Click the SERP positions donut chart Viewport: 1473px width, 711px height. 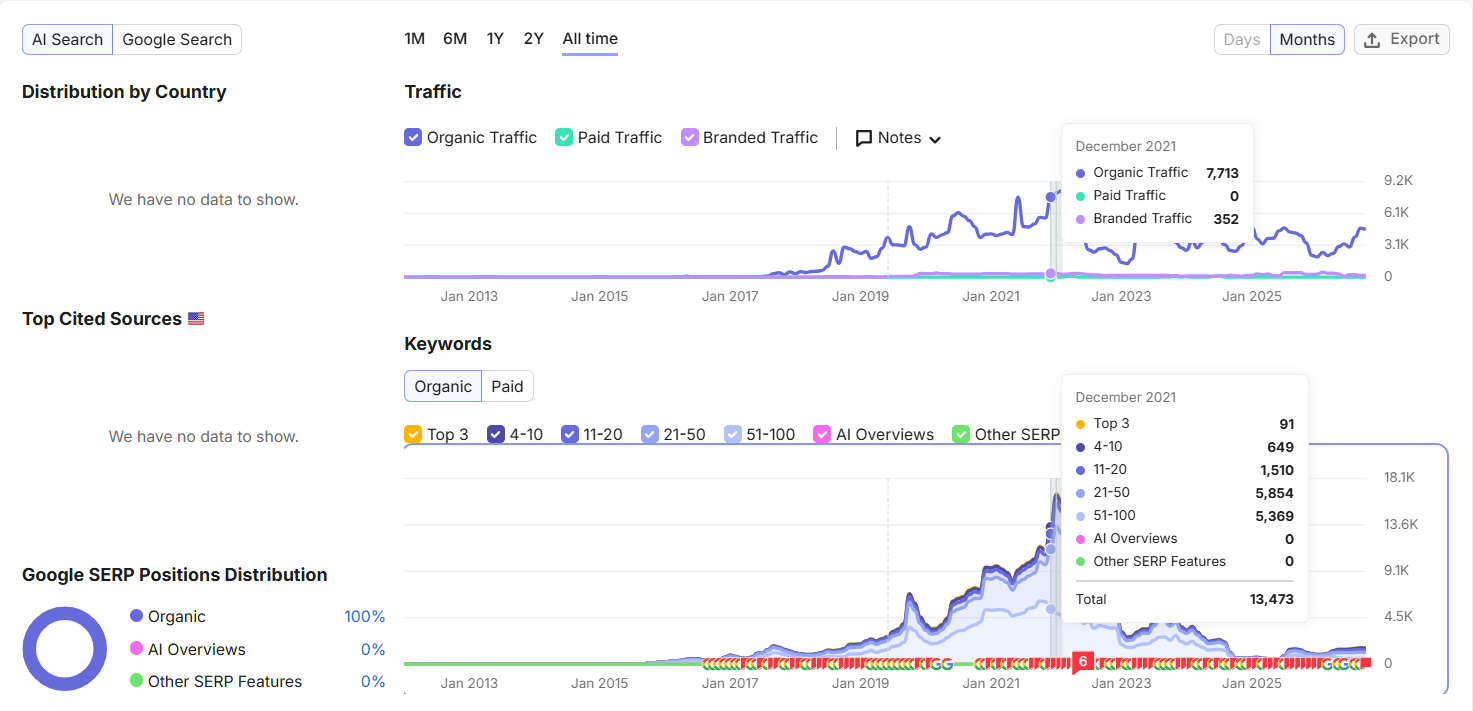pyautogui.click(x=65, y=649)
